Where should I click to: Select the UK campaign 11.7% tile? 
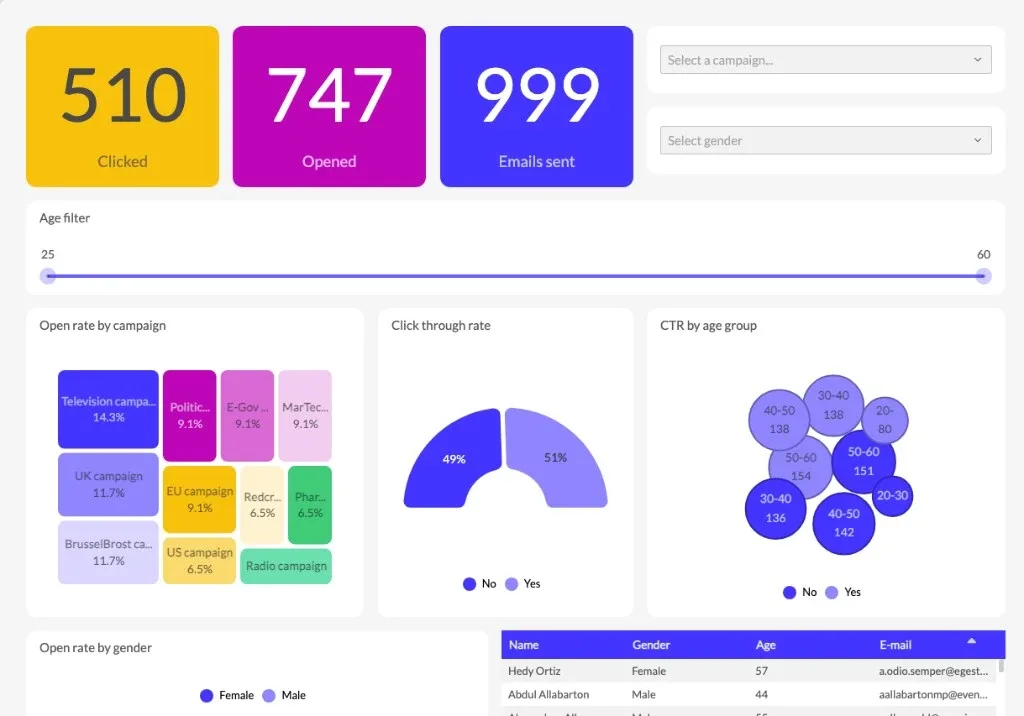pyautogui.click(x=108, y=485)
